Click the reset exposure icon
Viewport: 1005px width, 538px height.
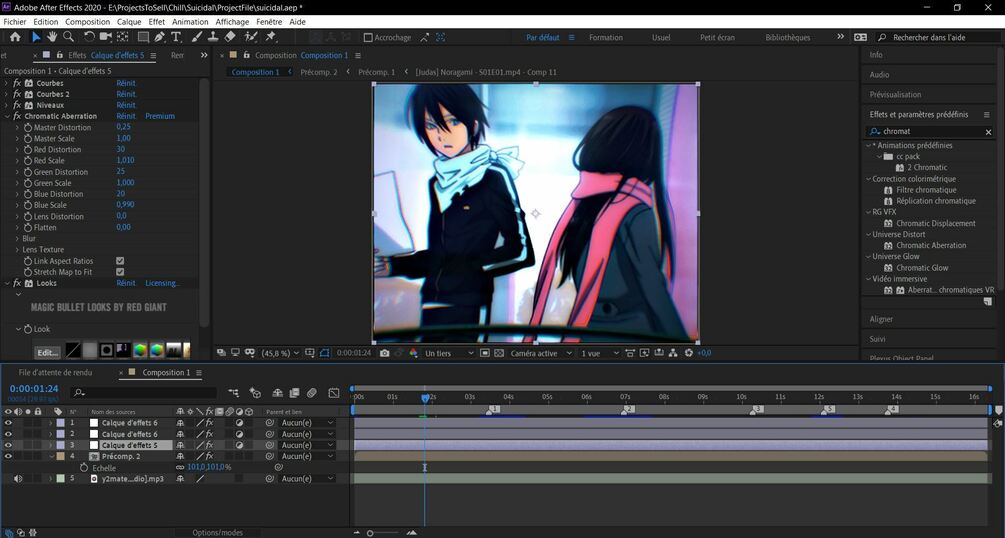coord(689,353)
